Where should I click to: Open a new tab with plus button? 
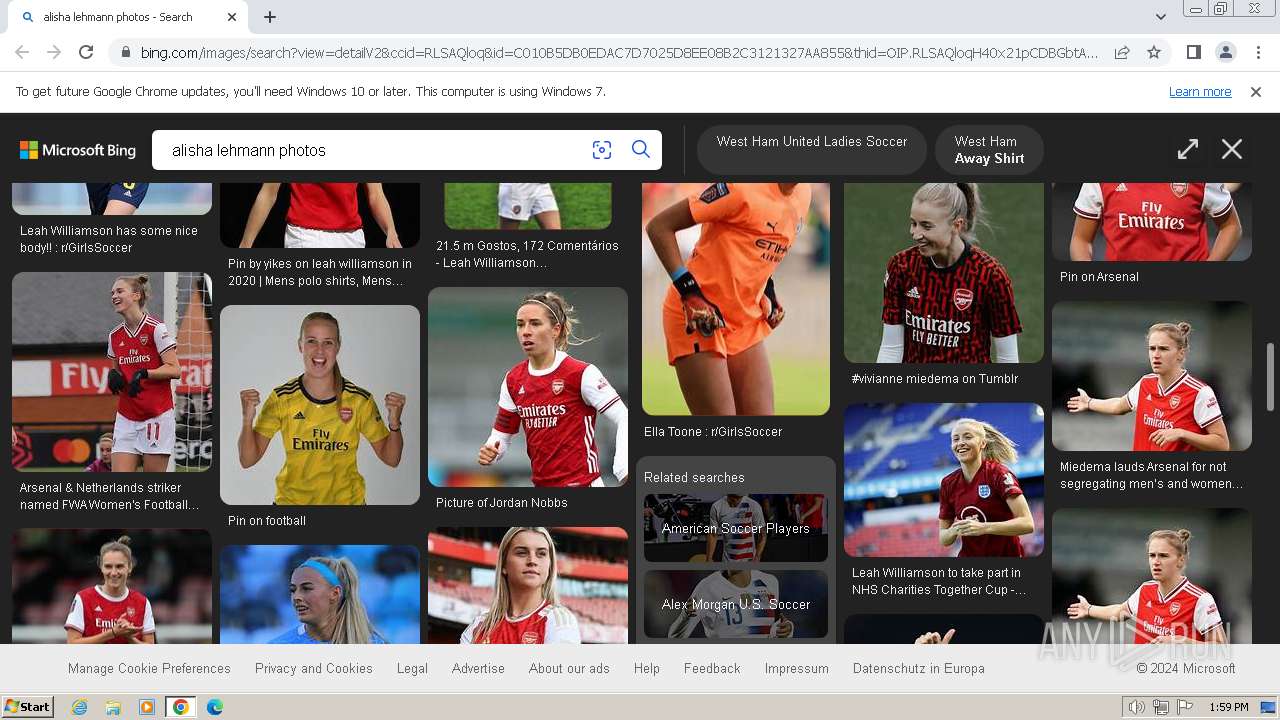pos(270,17)
